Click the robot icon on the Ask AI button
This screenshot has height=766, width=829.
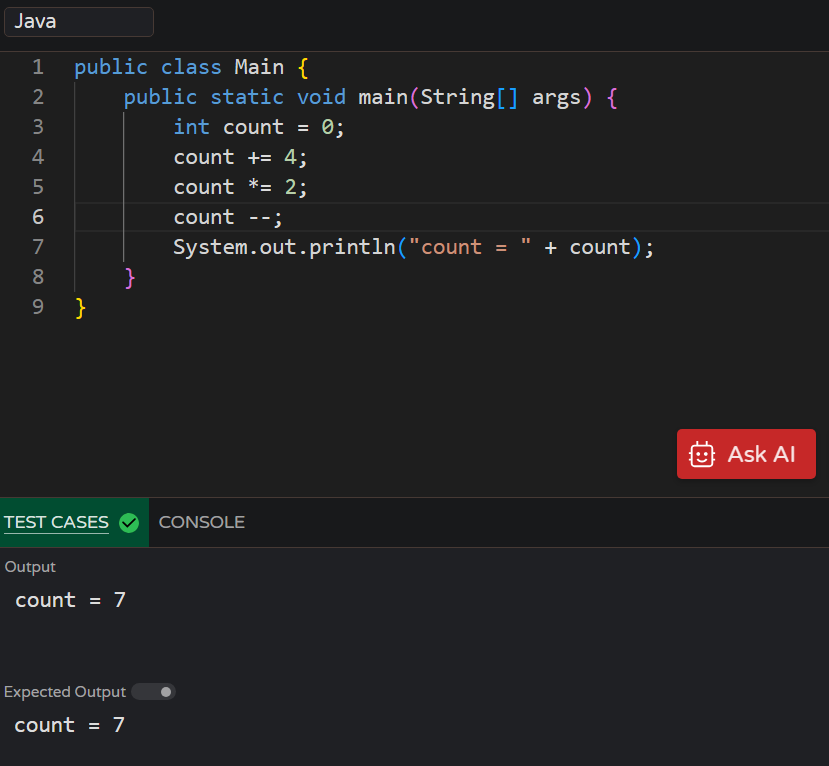[701, 454]
